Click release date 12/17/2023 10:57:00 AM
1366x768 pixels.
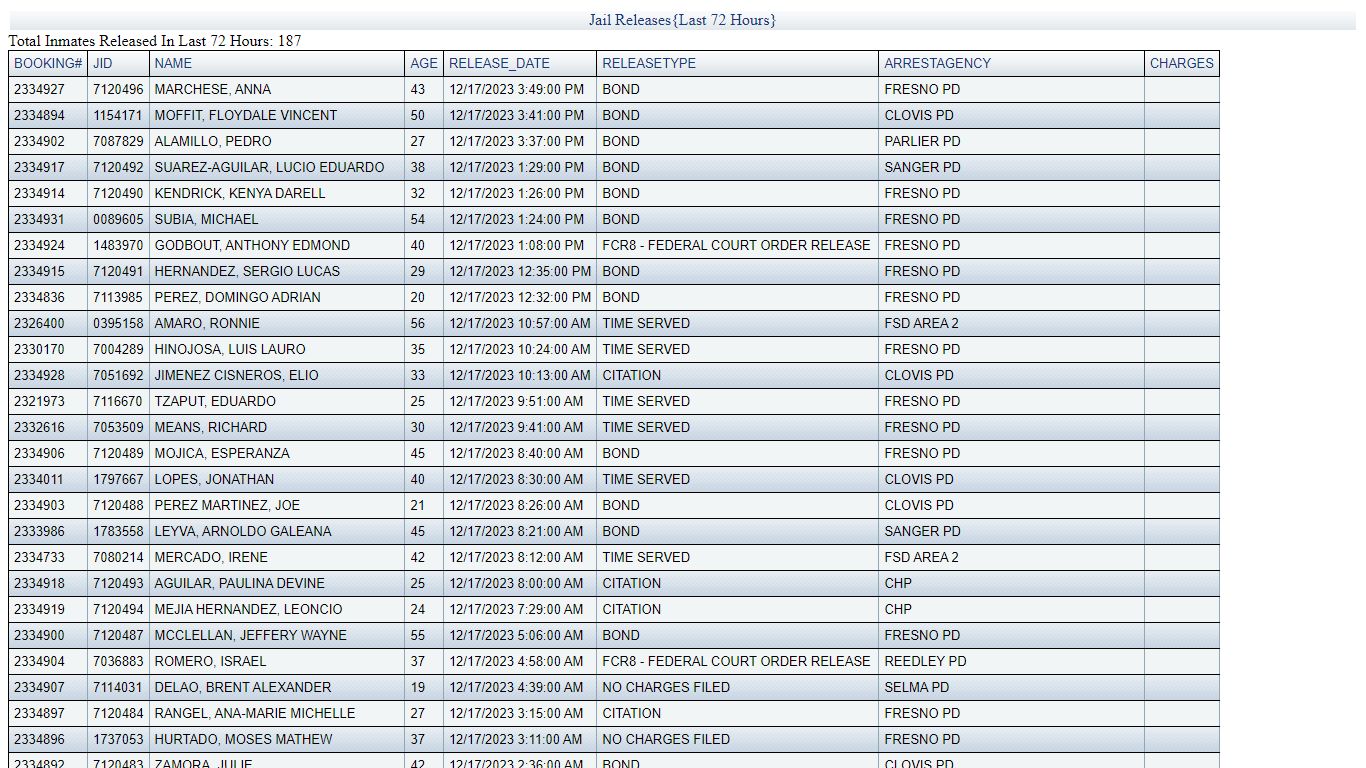pyautogui.click(x=520, y=323)
